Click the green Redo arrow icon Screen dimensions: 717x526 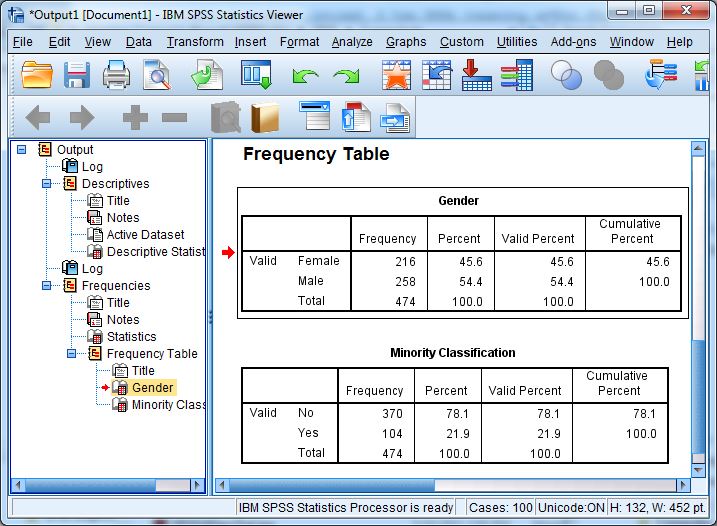click(346, 76)
